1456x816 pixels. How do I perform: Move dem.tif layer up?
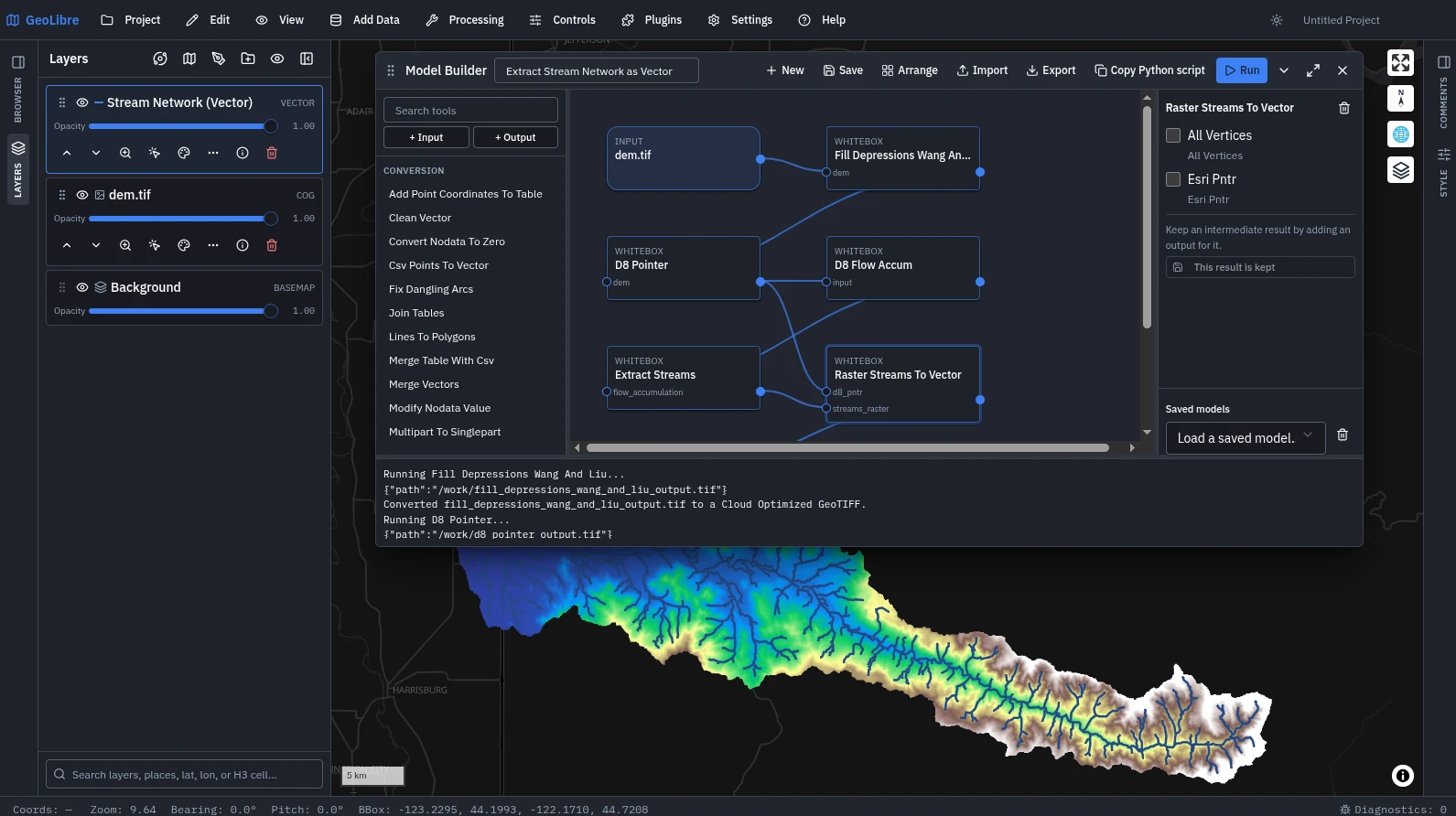point(67,245)
